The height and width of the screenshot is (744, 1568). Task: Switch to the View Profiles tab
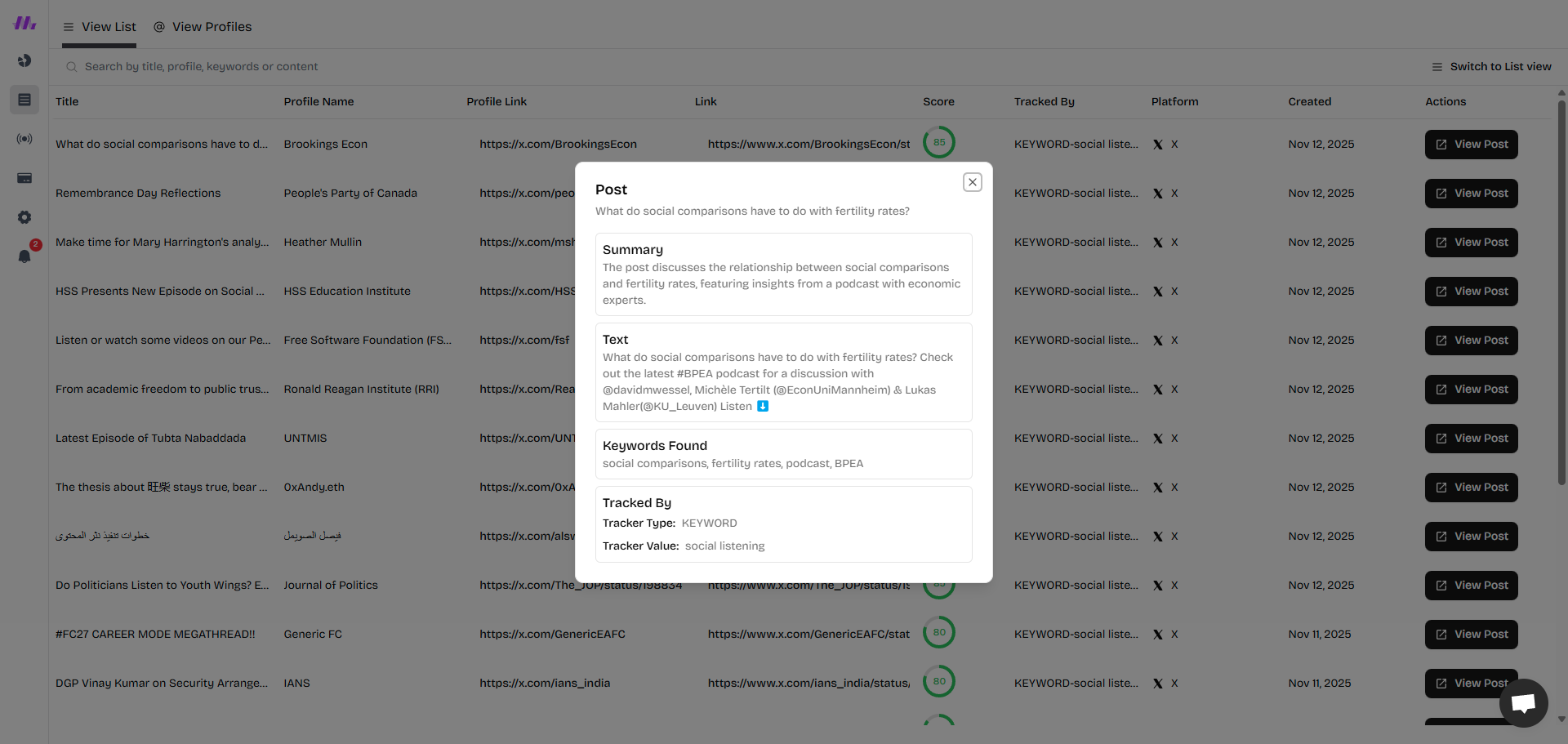[x=203, y=26]
